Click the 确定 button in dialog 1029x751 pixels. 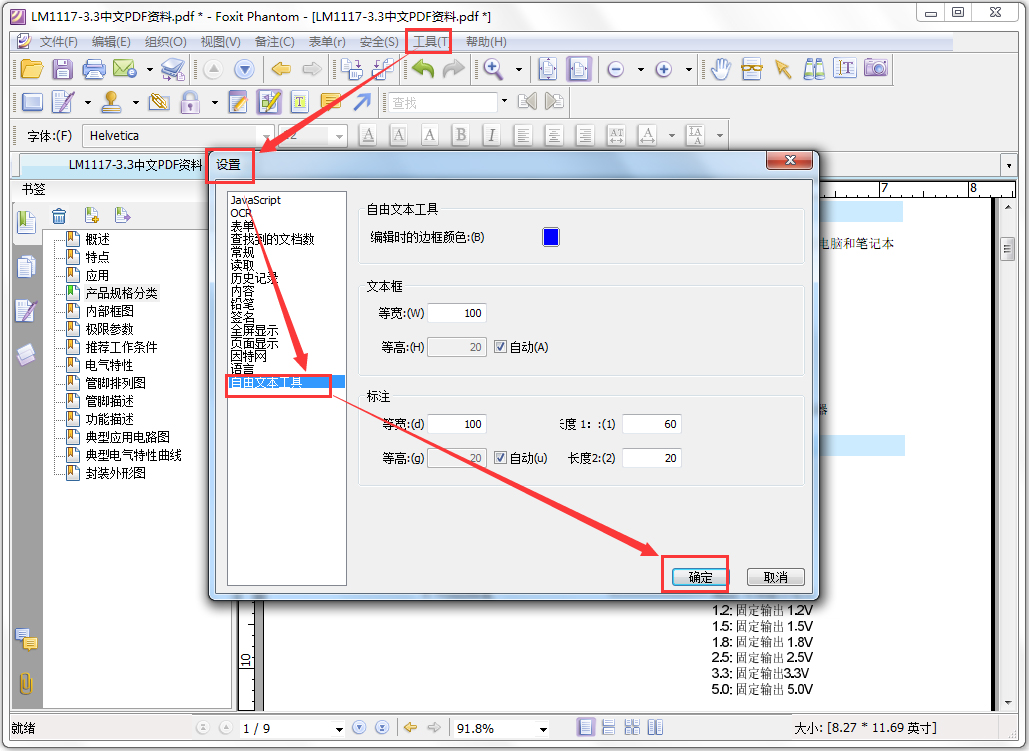[700, 577]
